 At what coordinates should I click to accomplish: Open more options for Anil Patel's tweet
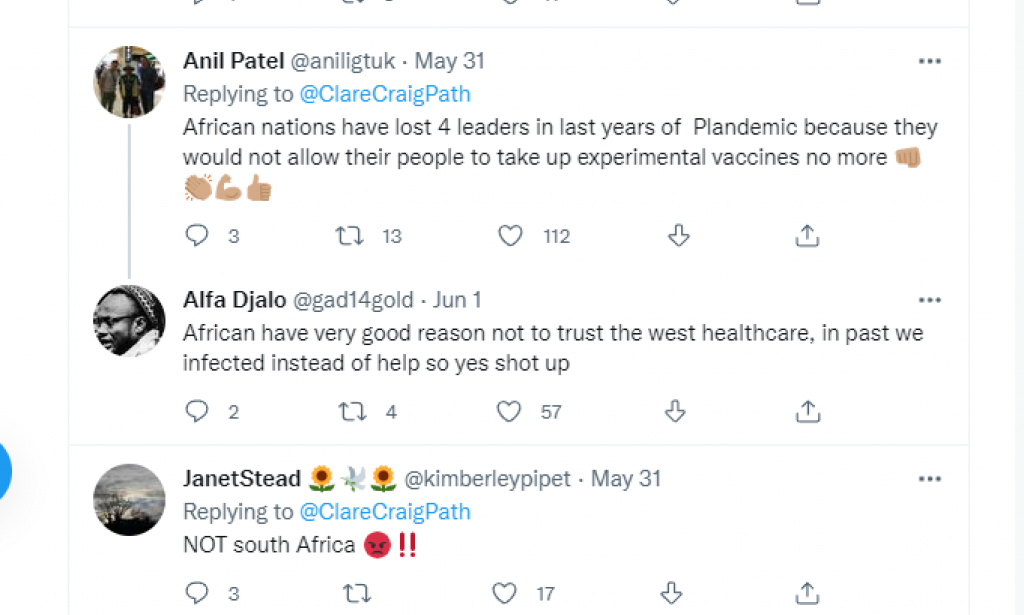coord(930,60)
